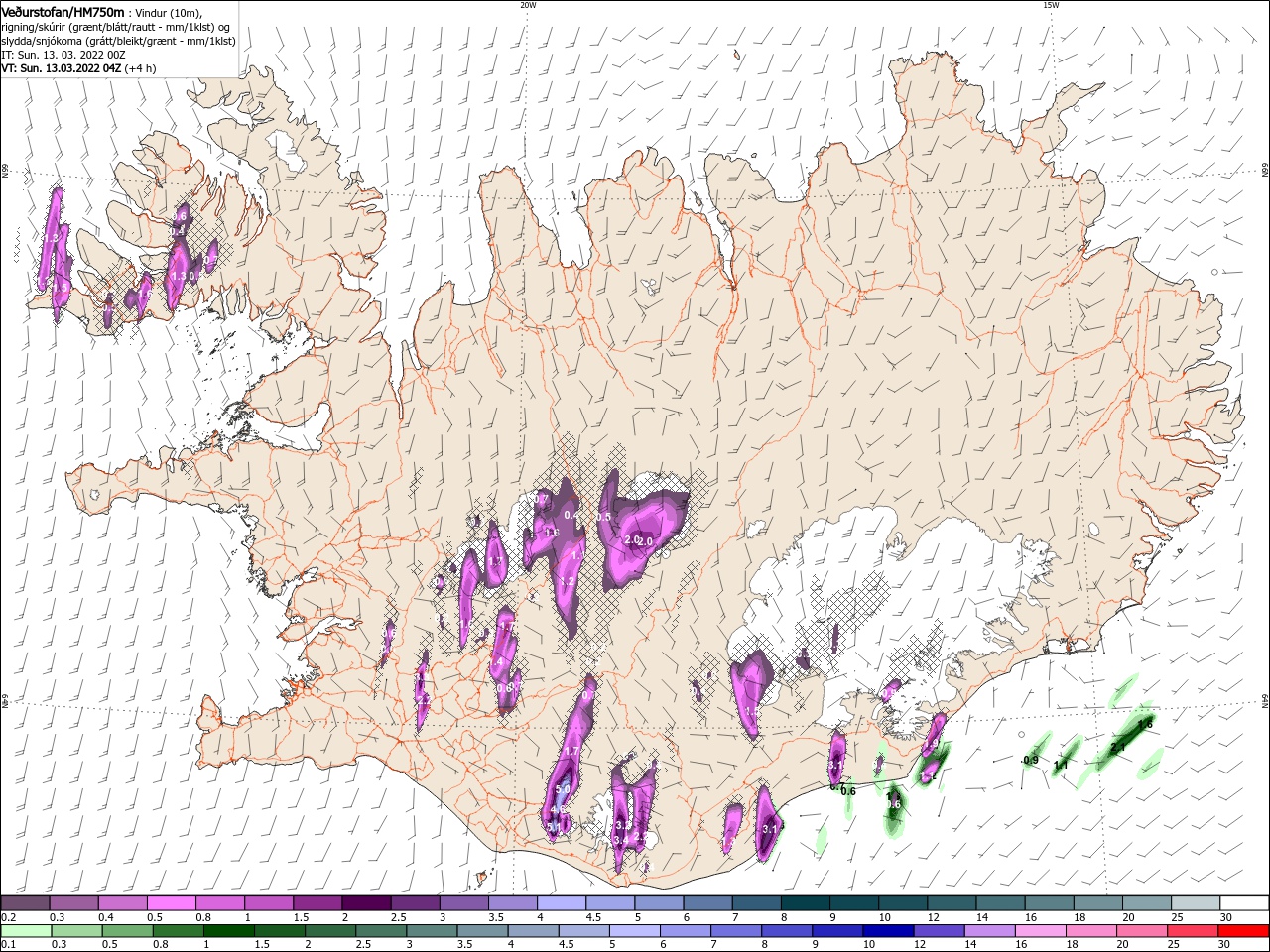Click the Veðurstofan/HM750m map title
Viewport: 1270px width, 952px height.
pos(63,11)
